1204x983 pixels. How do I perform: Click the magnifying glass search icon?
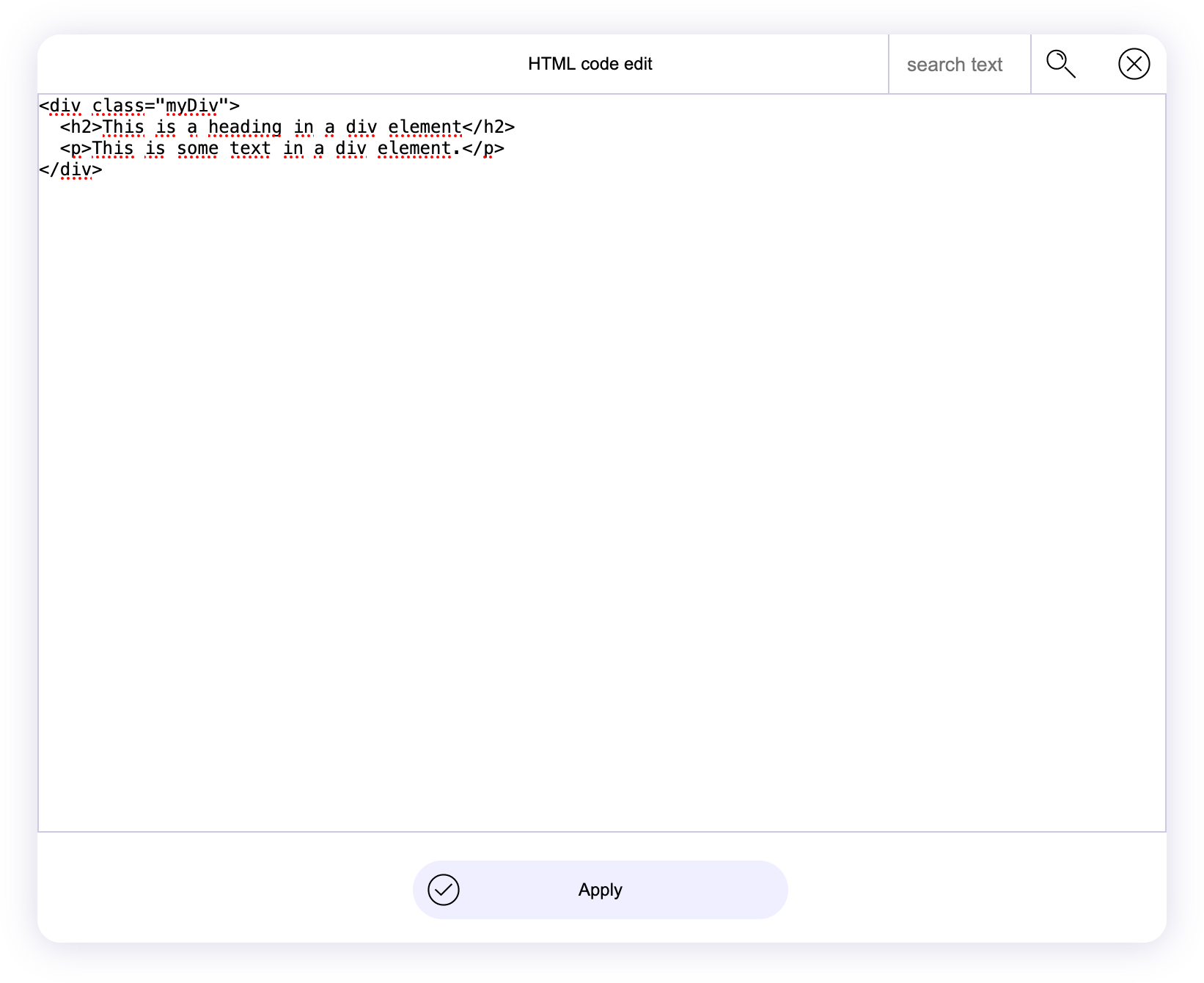[x=1060, y=64]
